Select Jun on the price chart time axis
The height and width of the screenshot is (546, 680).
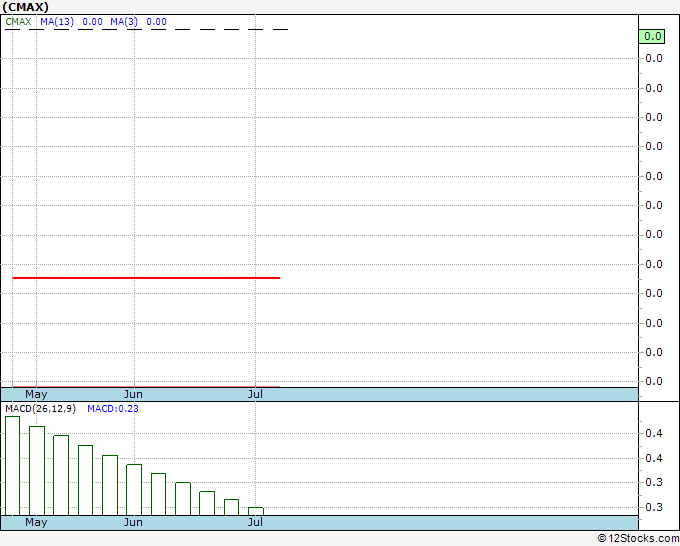(x=133, y=394)
